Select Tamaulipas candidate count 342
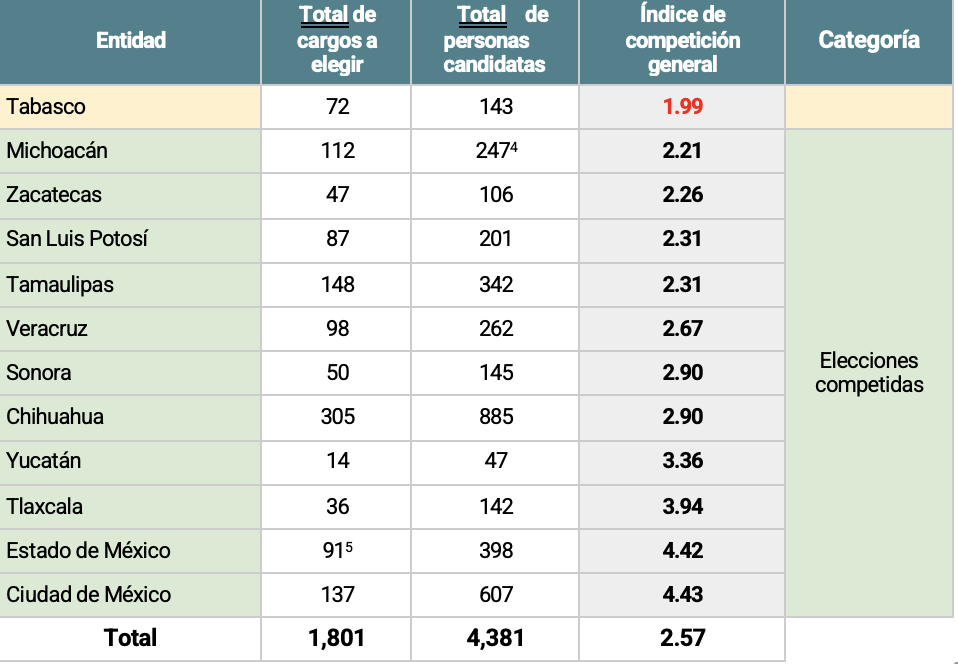The width and height of the screenshot is (958, 664). pyautogui.click(x=495, y=285)
